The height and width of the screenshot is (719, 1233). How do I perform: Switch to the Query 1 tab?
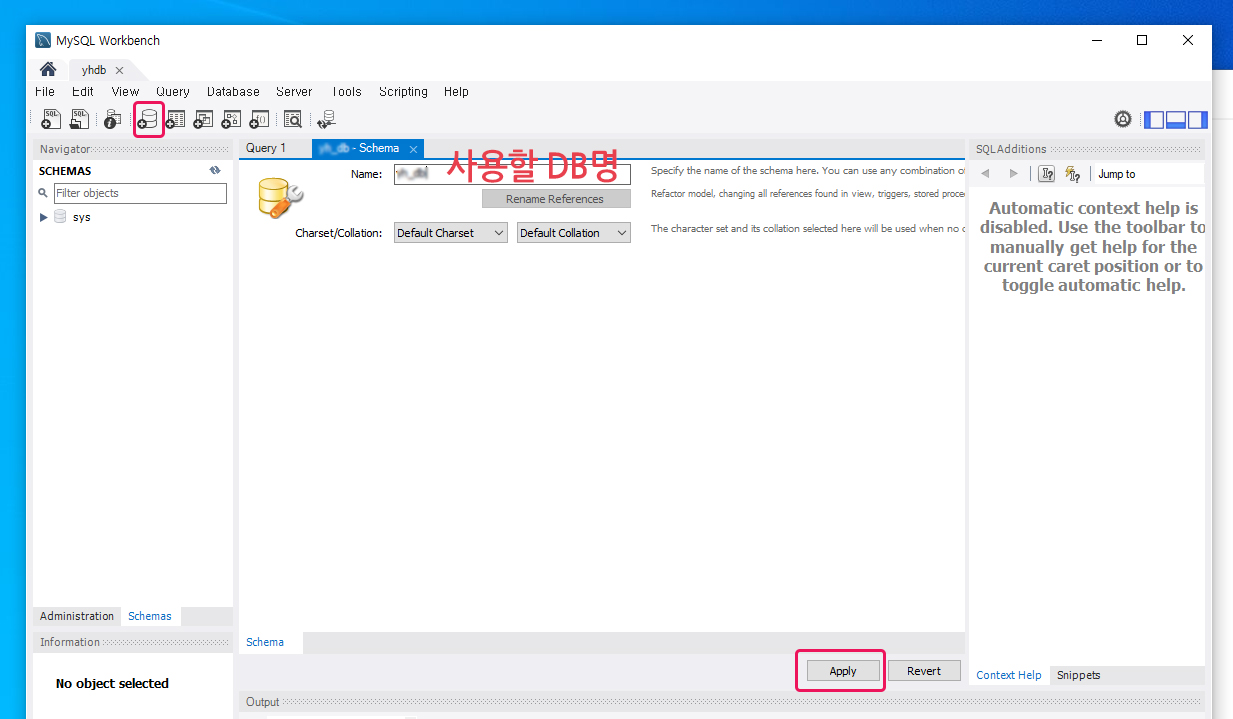point(266,148)
